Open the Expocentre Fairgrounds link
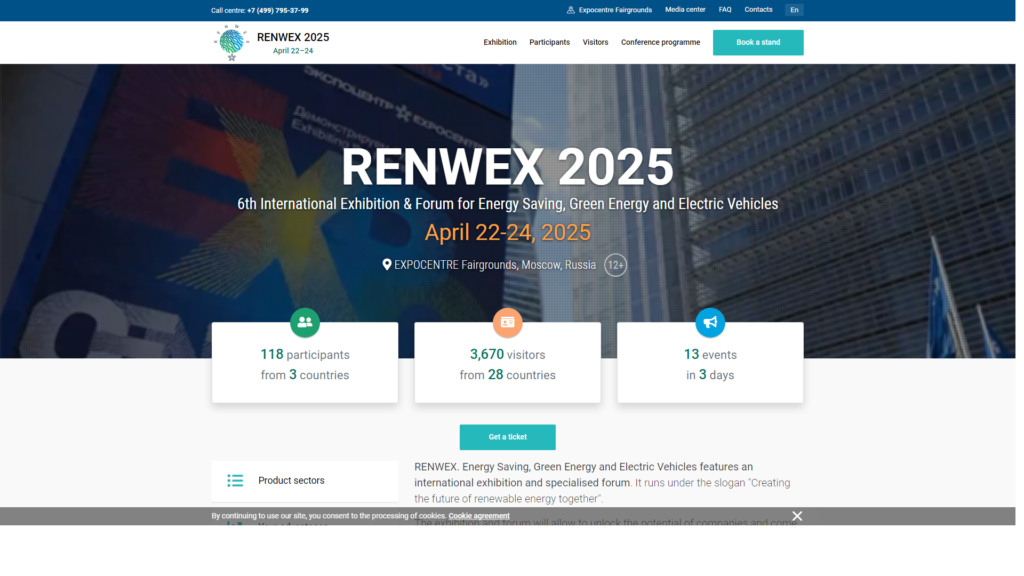 tap(615, 10)
